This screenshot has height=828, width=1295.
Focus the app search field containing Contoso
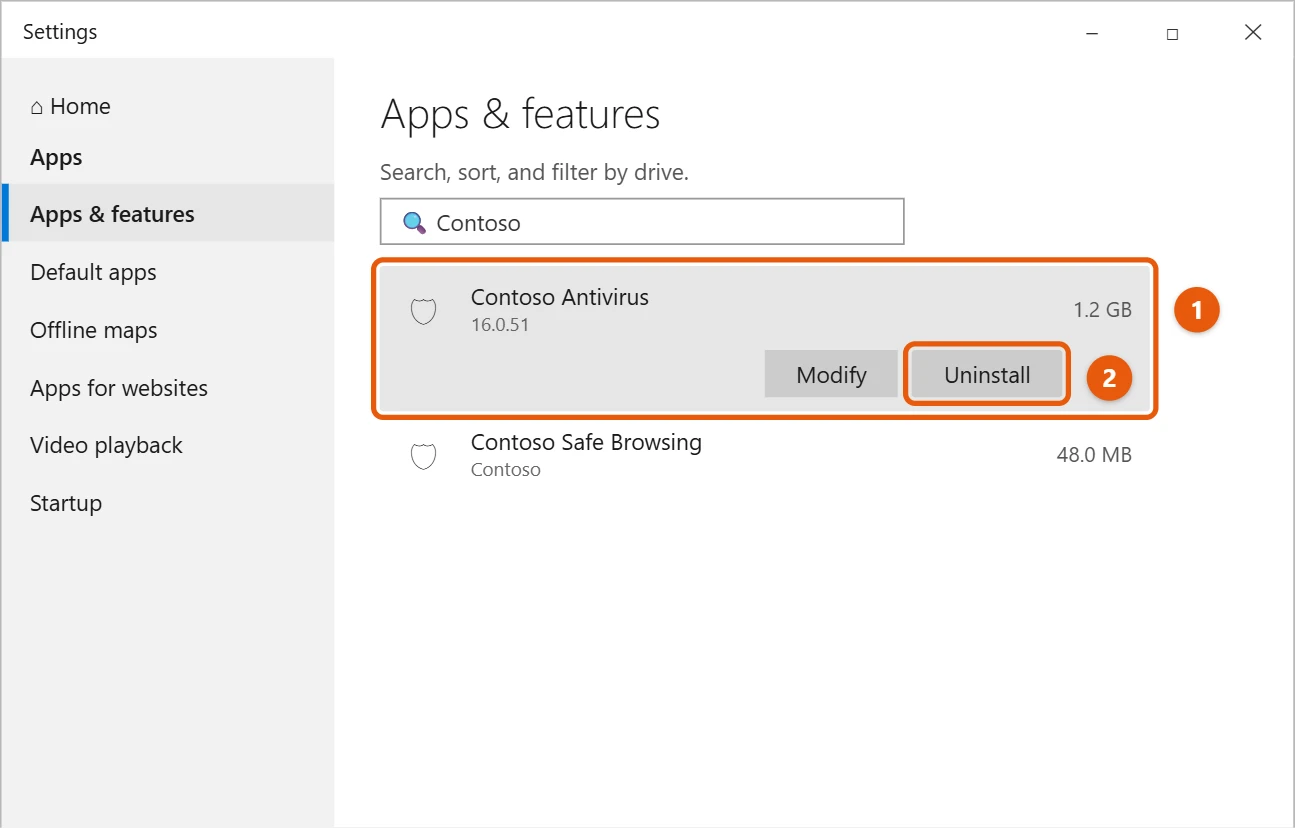click(642, 222)
